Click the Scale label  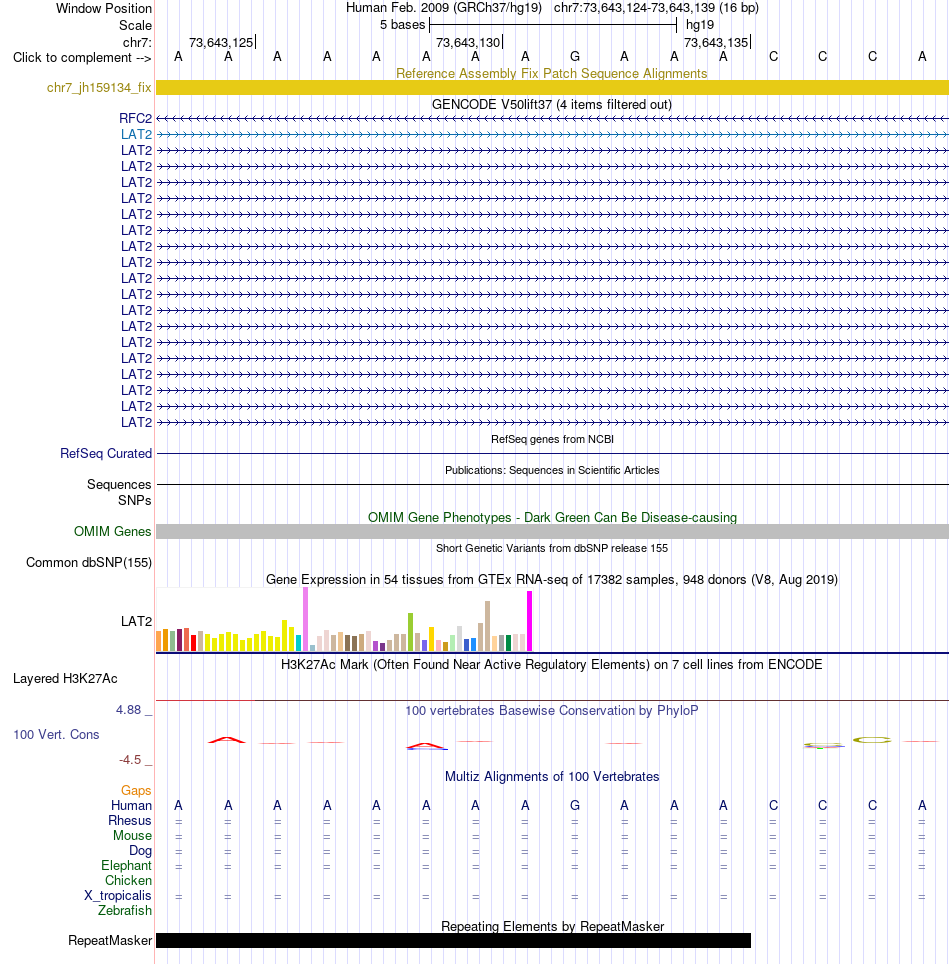(x=135, y=25)
